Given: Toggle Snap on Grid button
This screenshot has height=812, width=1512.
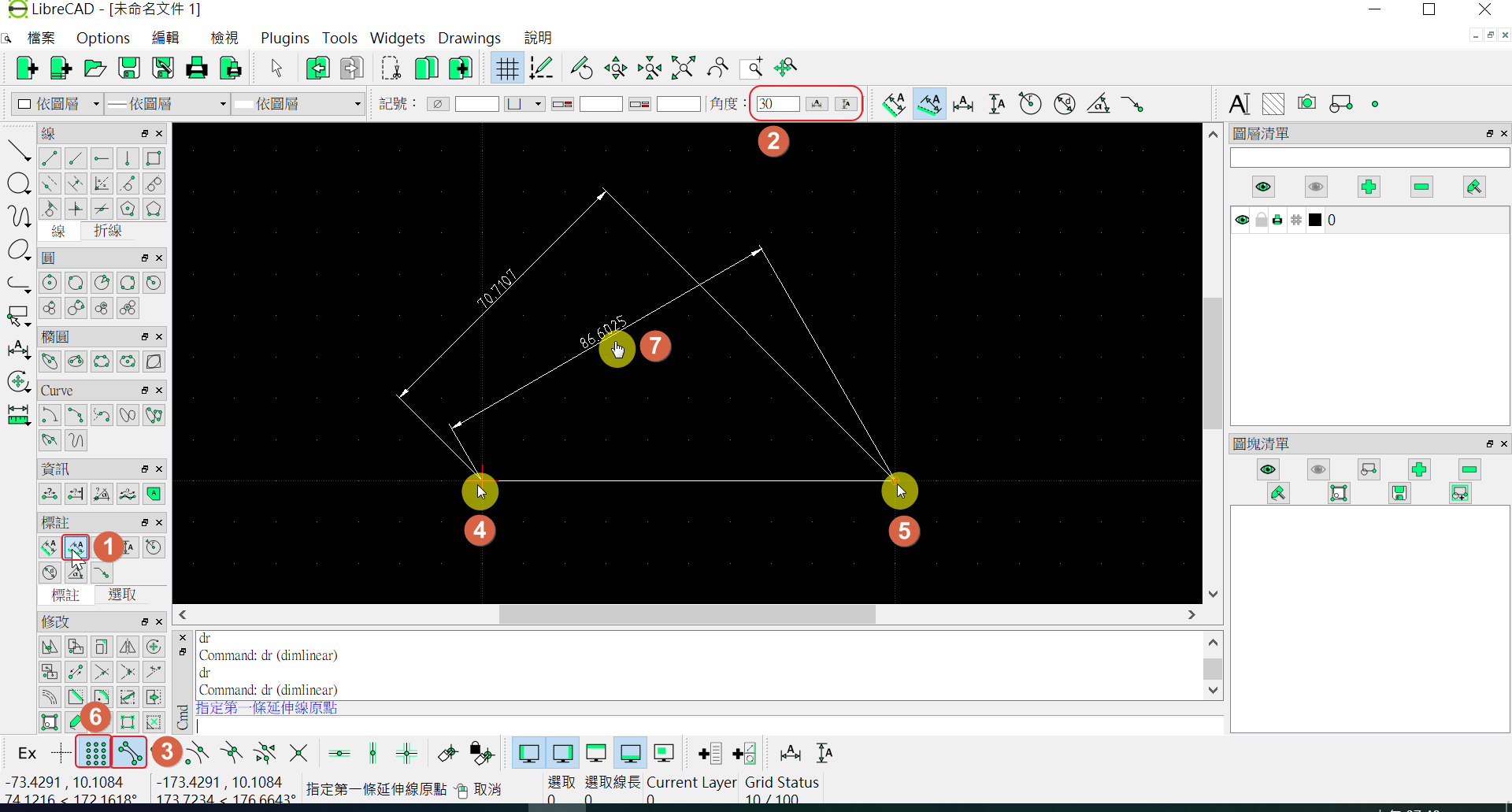Looking at the screenshot, I should point(94,753).
